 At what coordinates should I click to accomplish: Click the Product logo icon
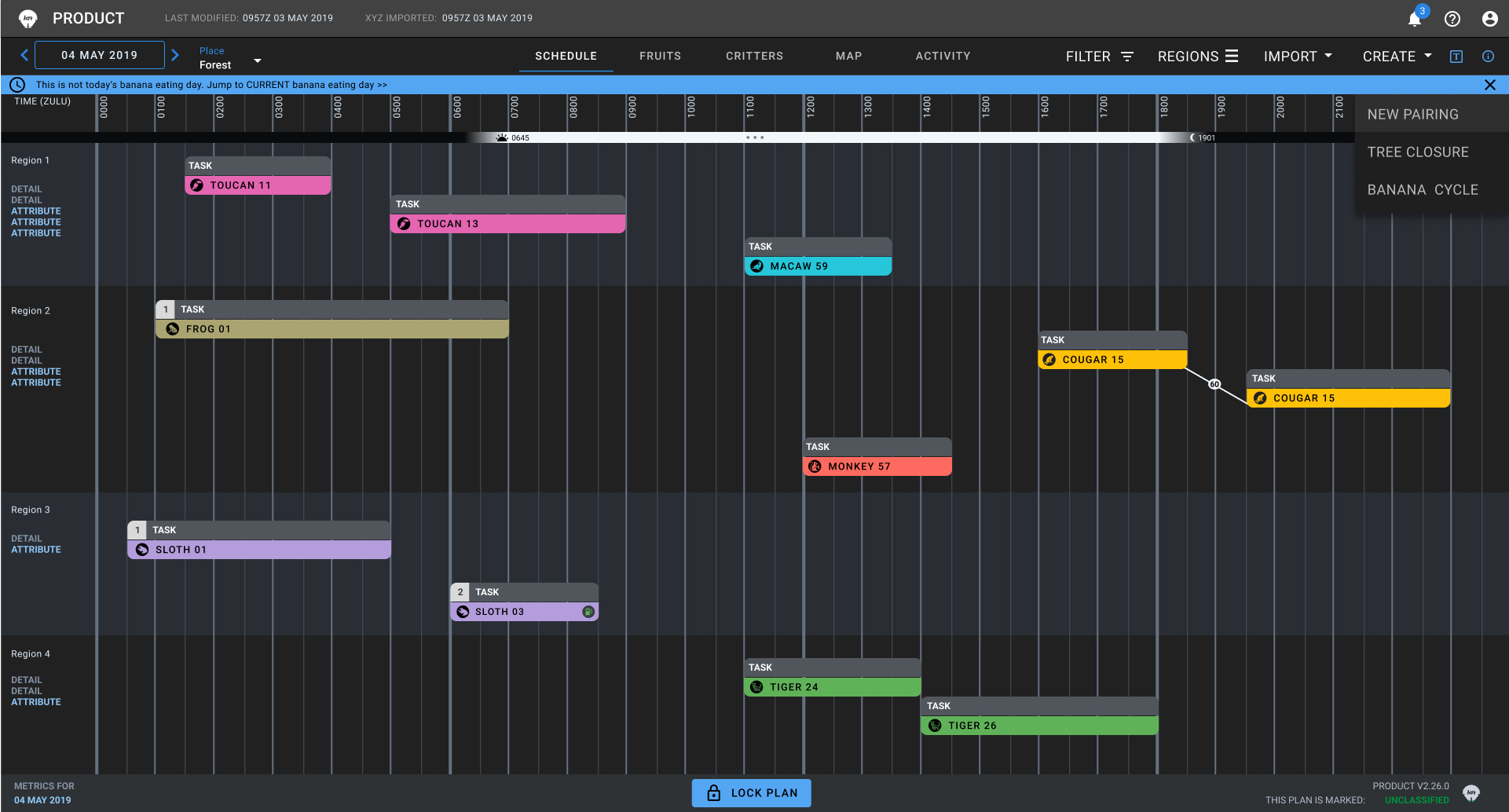pyautogui.click(x=28, y=18)
